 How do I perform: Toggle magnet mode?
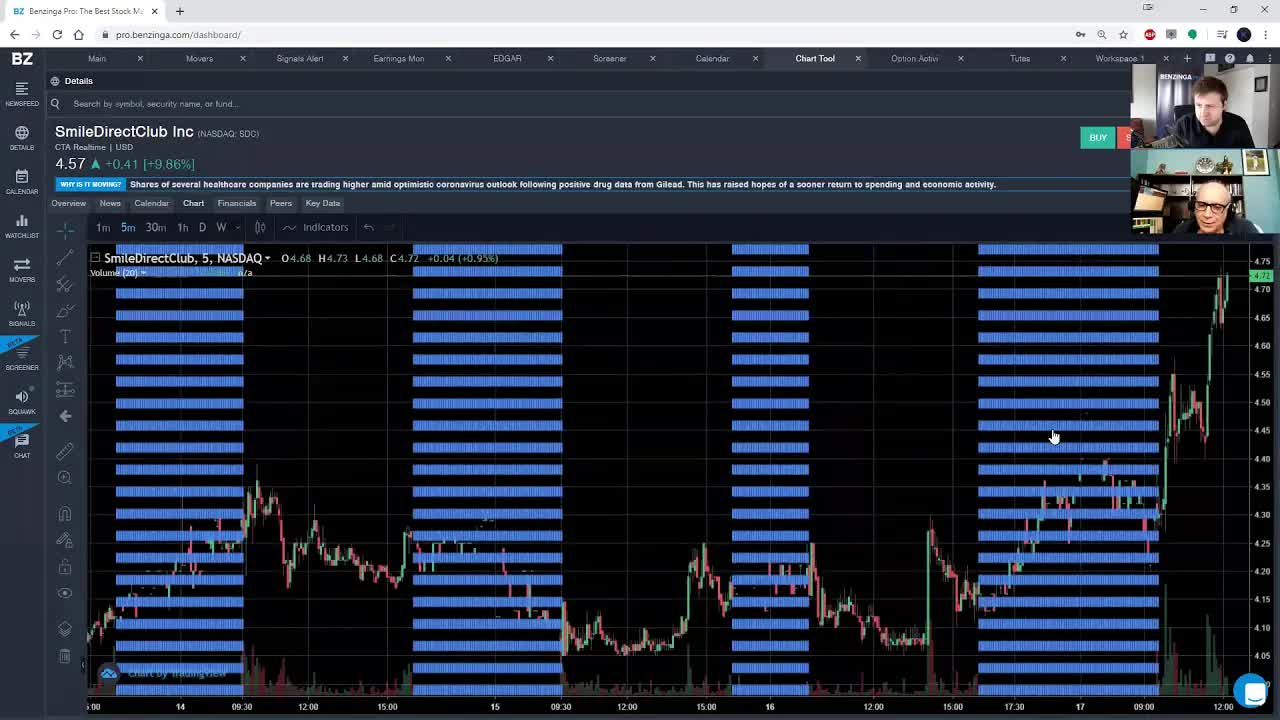[65, 514]
